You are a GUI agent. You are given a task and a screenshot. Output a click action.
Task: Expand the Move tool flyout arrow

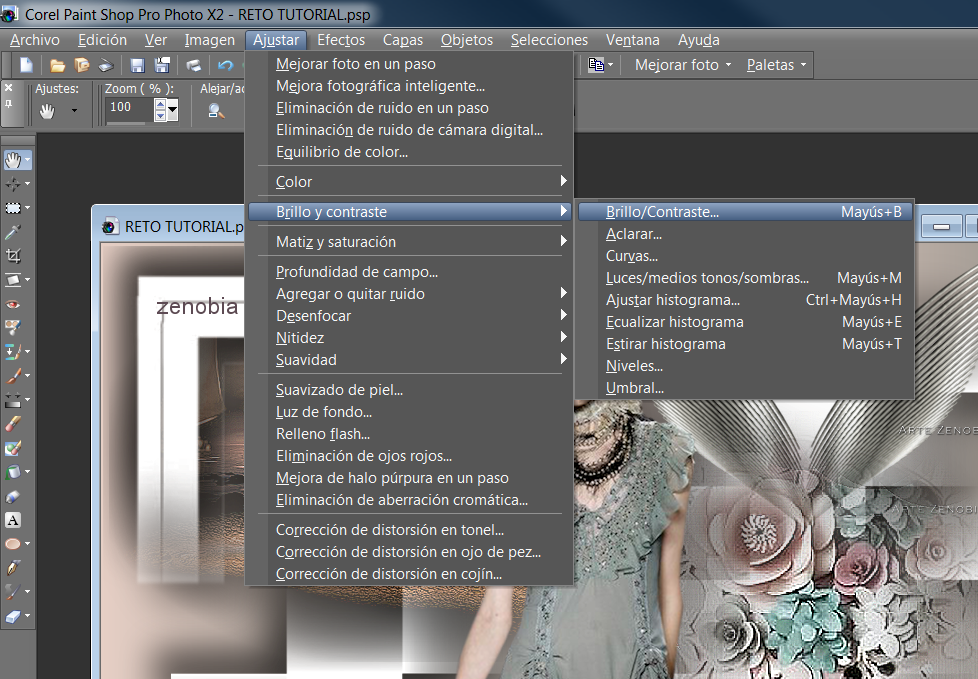27,184
